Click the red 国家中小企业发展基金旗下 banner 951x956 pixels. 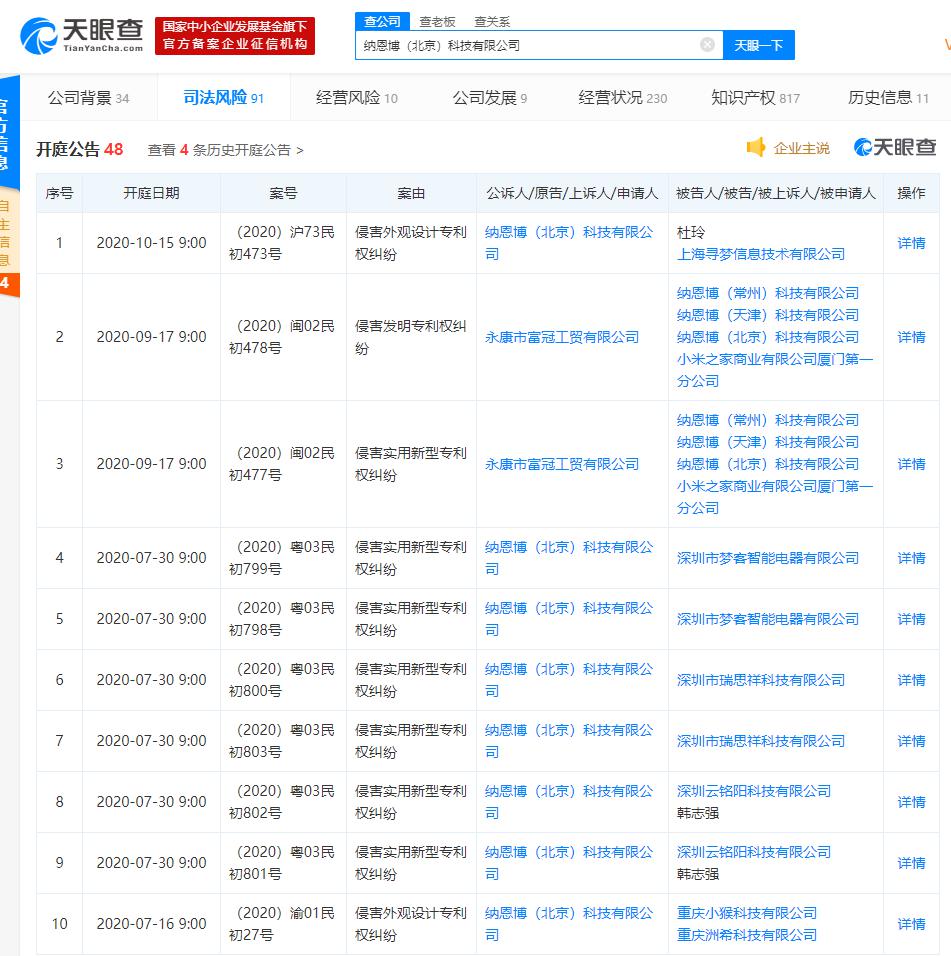[x=235, y=35]
